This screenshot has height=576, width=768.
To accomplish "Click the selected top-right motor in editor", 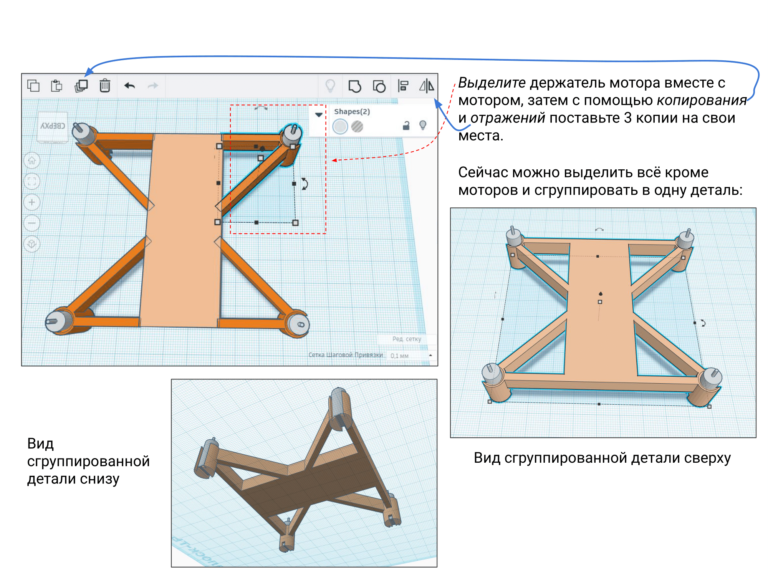I will (x=291, y=134).
